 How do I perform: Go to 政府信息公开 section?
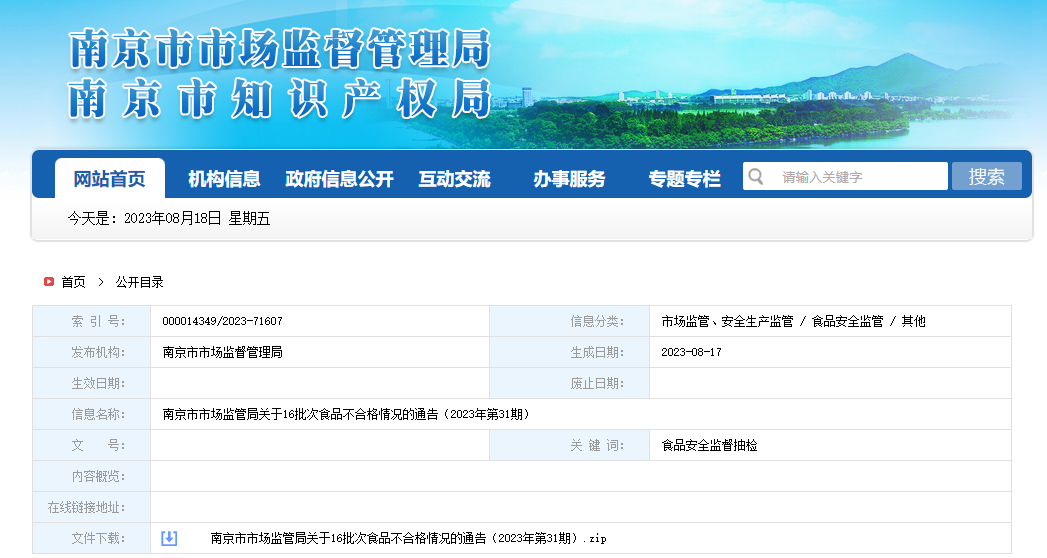coord(339,179)
